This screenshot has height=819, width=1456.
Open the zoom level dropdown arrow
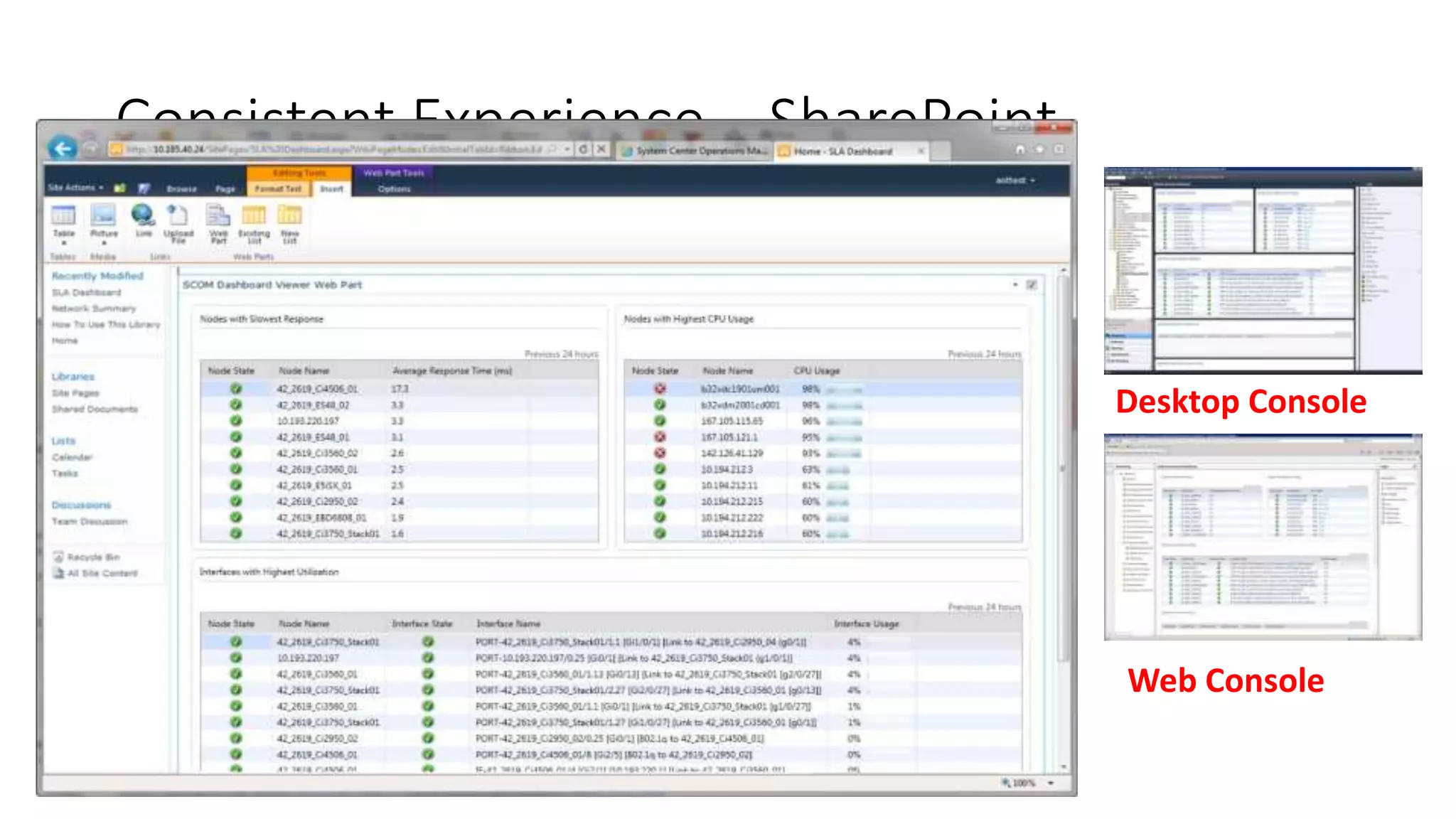(1050, 783)
